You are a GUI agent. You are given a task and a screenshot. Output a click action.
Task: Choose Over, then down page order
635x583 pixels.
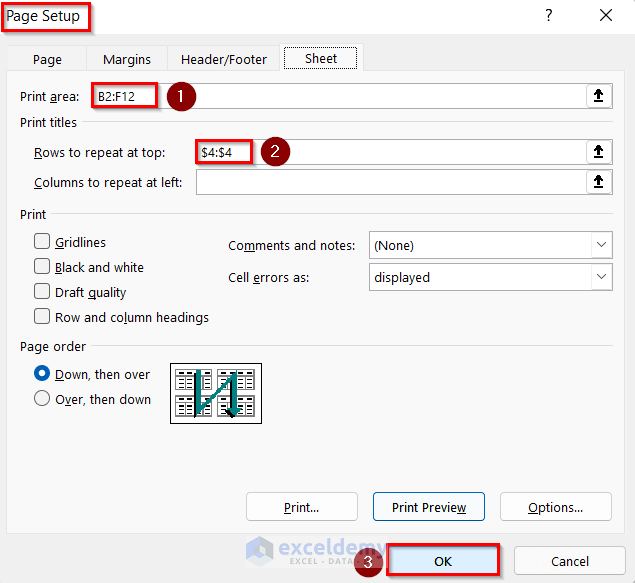[42, 398]
